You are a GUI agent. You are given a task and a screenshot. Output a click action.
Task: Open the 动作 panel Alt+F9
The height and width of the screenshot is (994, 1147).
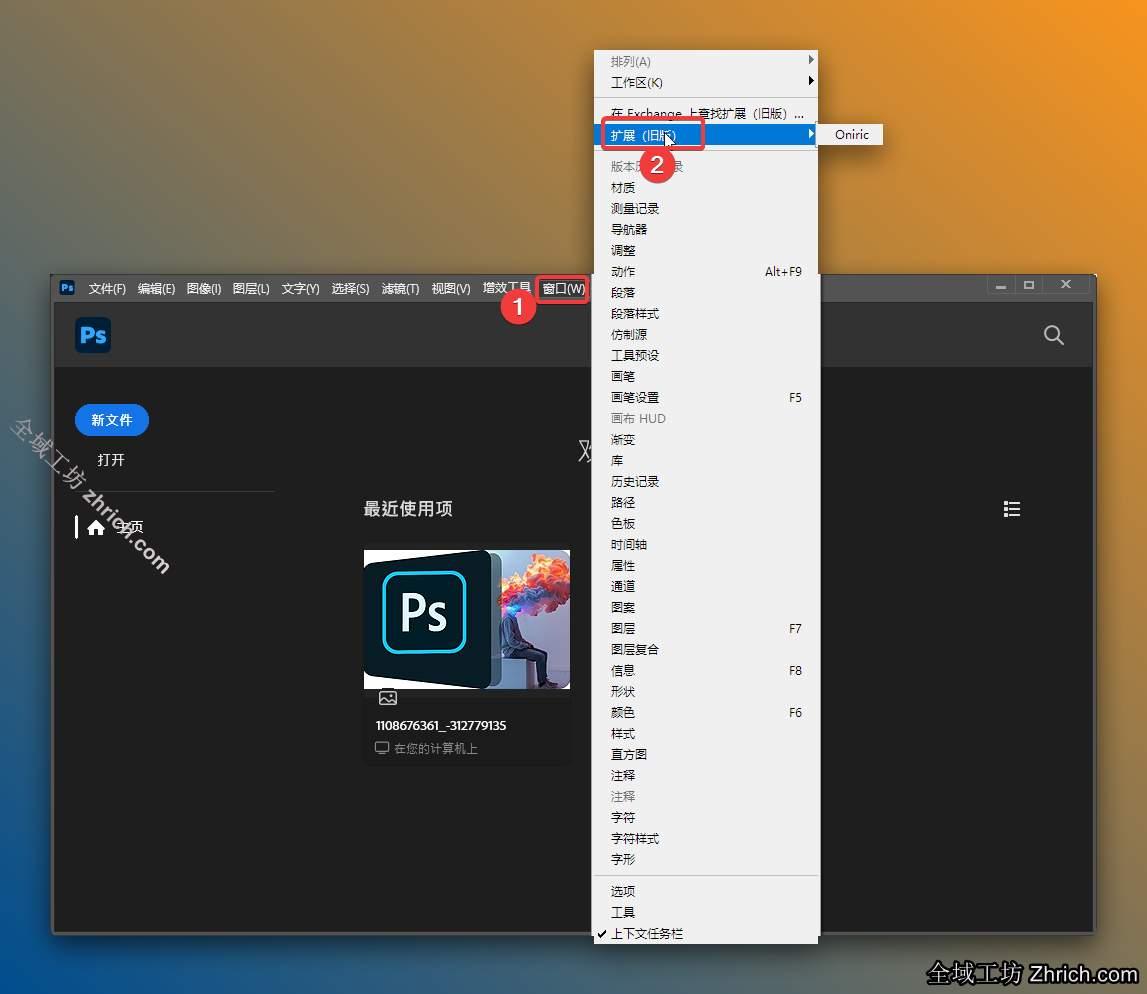click(x=706, y=271)
